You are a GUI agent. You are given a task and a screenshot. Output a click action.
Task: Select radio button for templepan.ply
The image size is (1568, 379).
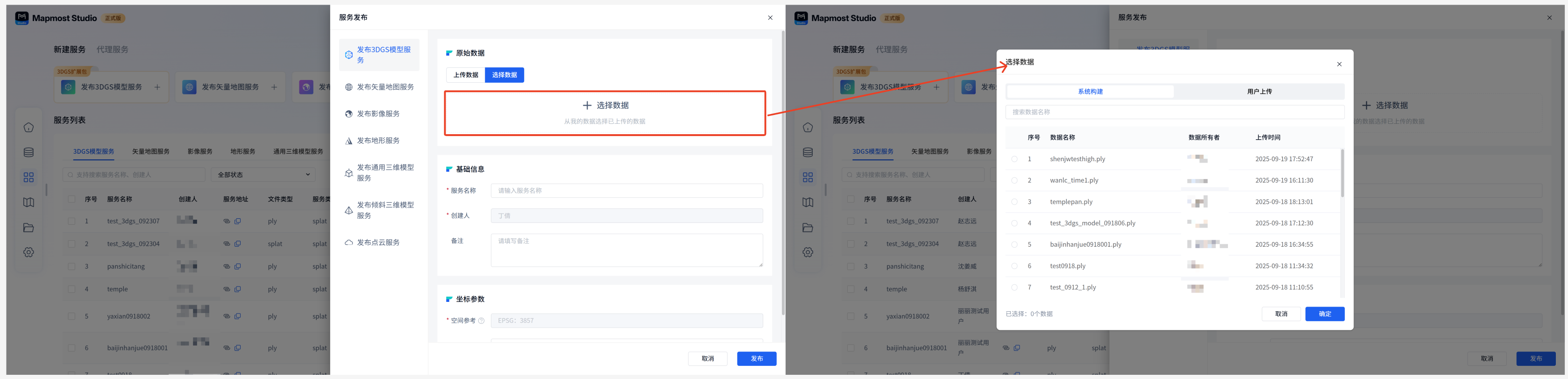pos(1014,202)
